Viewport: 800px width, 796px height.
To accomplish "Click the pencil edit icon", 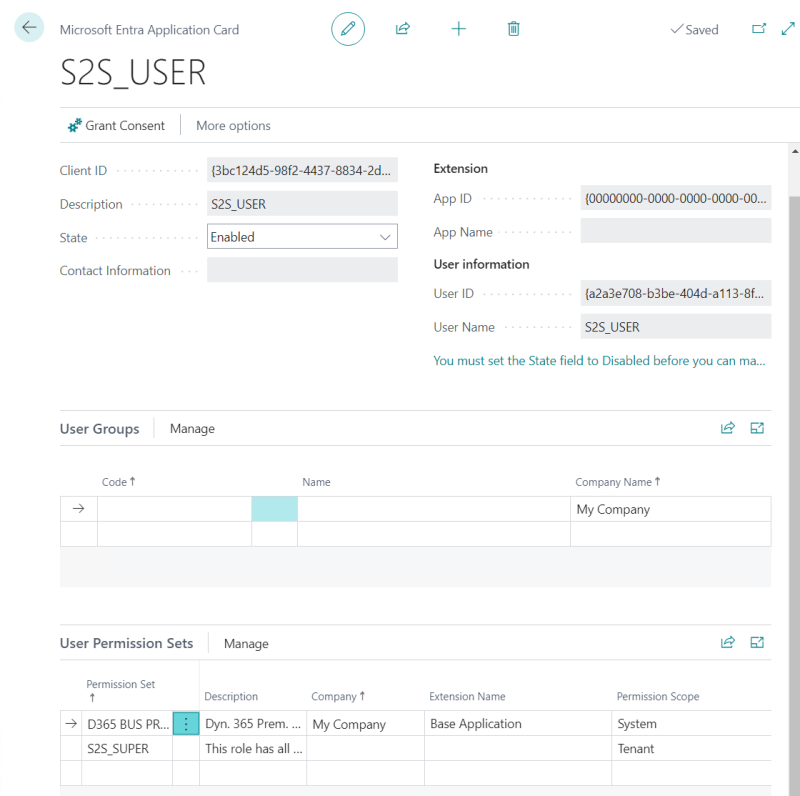I will tap(348, 29).
